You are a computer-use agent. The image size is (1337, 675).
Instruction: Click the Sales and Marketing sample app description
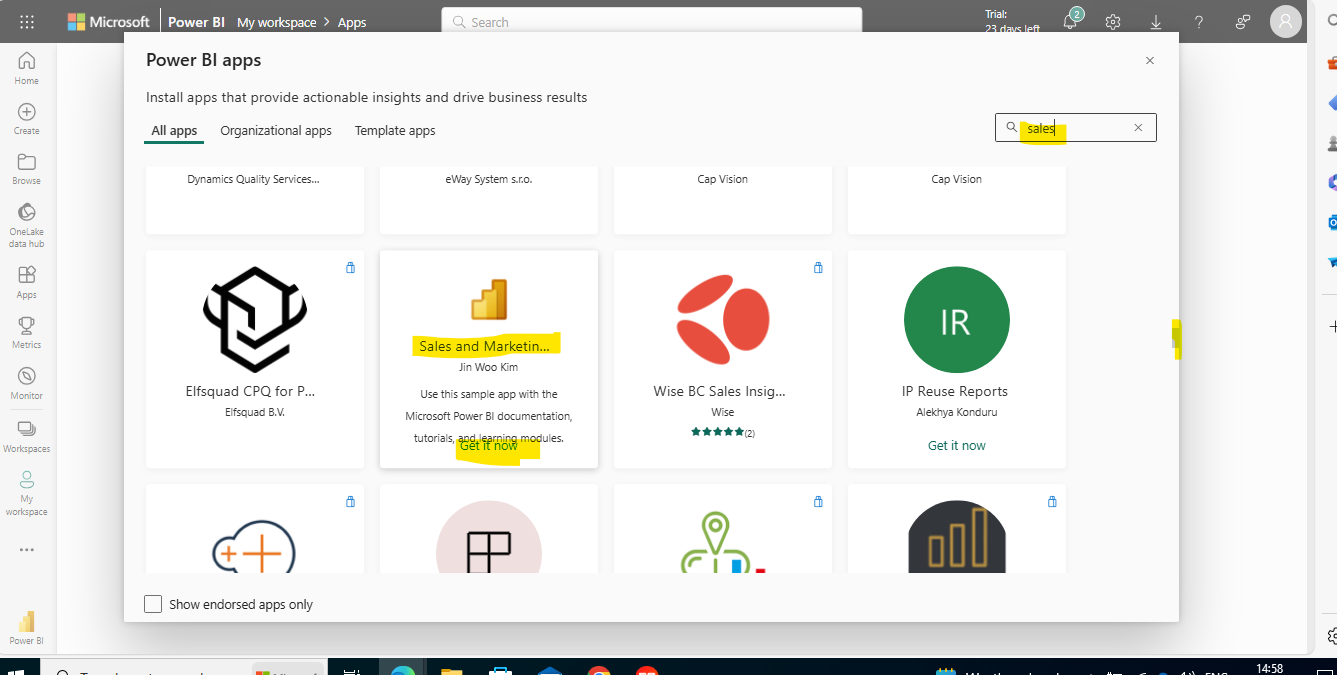pos(489,416)
